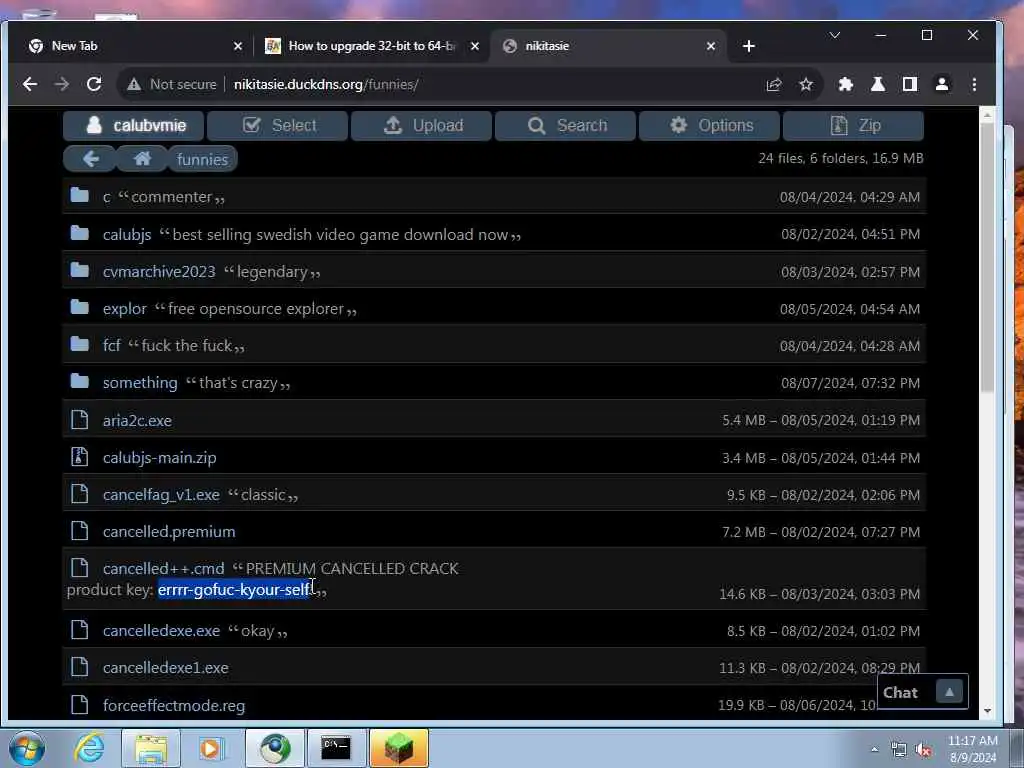Reload the page
The height and width of the screenshot is (768, 1024).
coord(94,84)
